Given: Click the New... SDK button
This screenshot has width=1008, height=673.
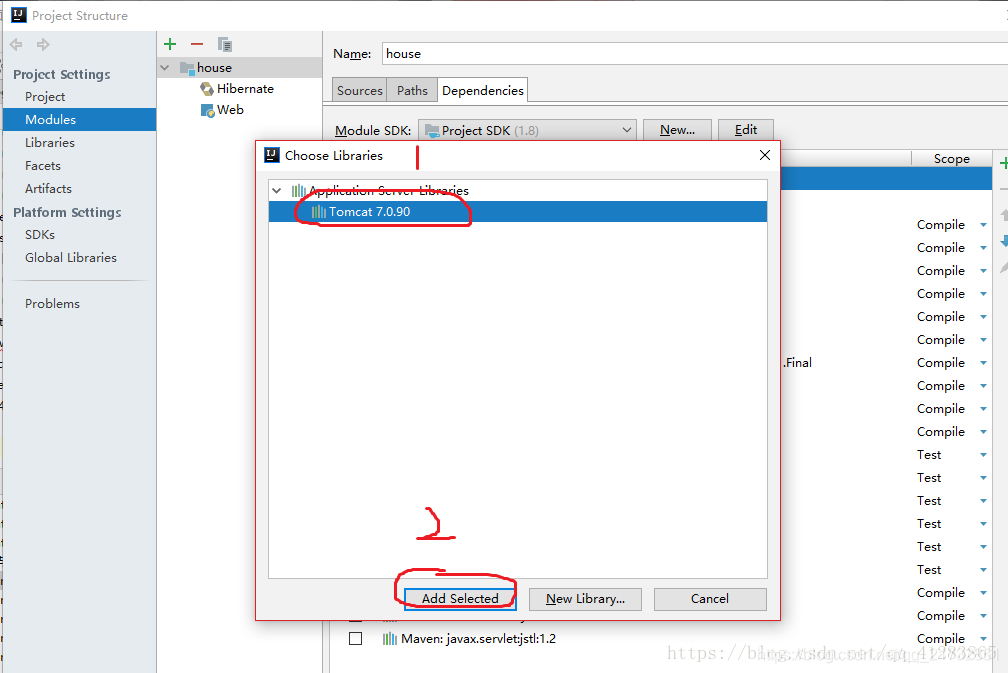Looking at the screenshot, I should [x=677, y=130].
